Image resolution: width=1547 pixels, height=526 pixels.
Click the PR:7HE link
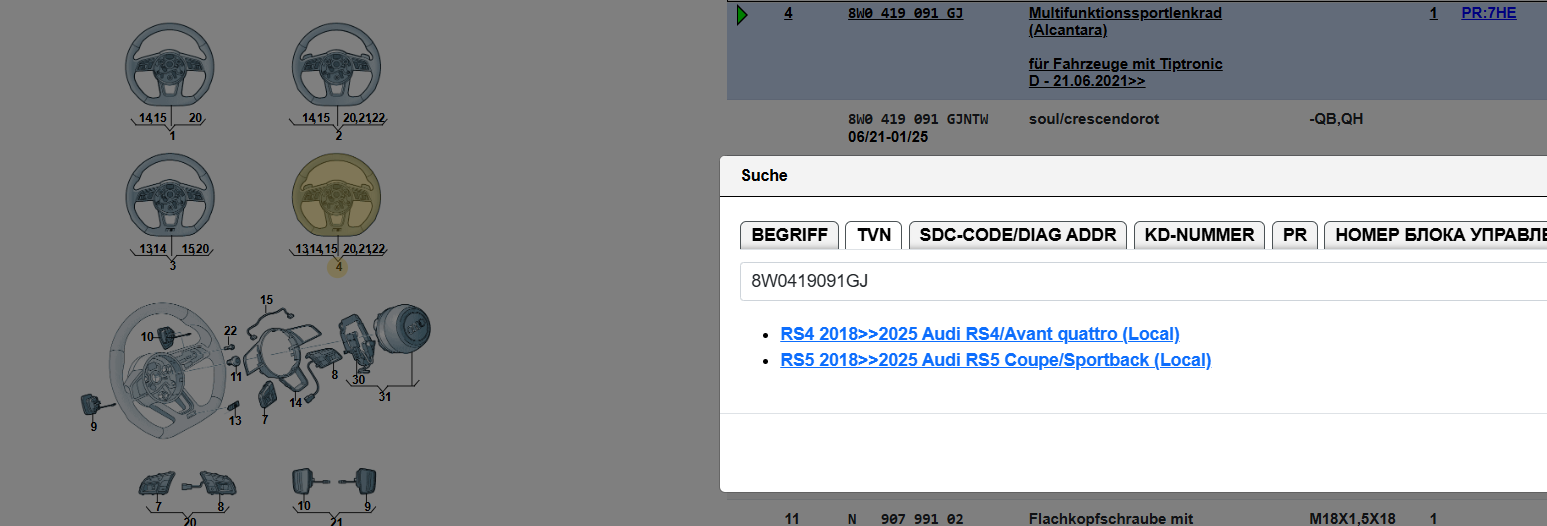(1488, 14)
